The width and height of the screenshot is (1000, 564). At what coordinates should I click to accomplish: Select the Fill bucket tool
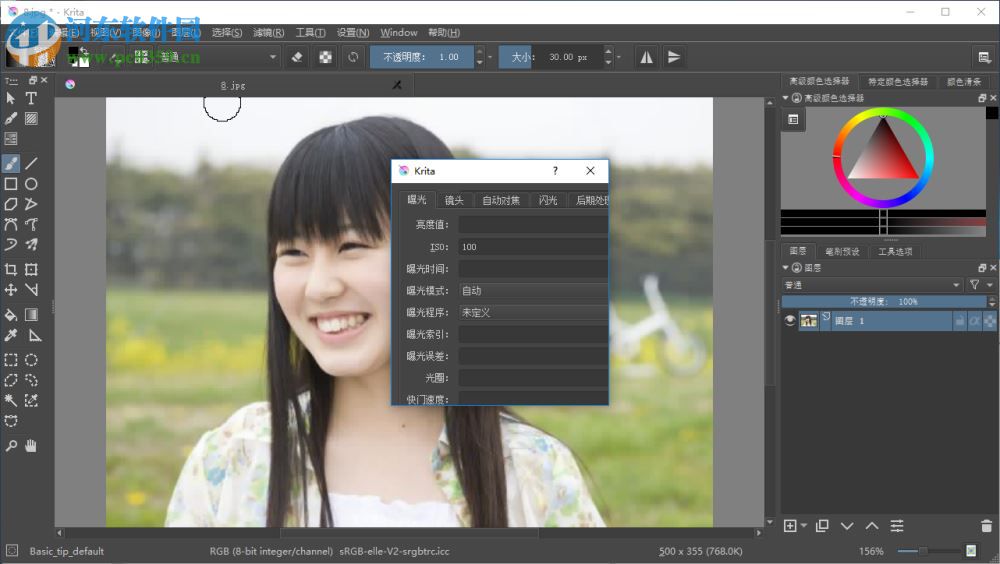(11, 315)
